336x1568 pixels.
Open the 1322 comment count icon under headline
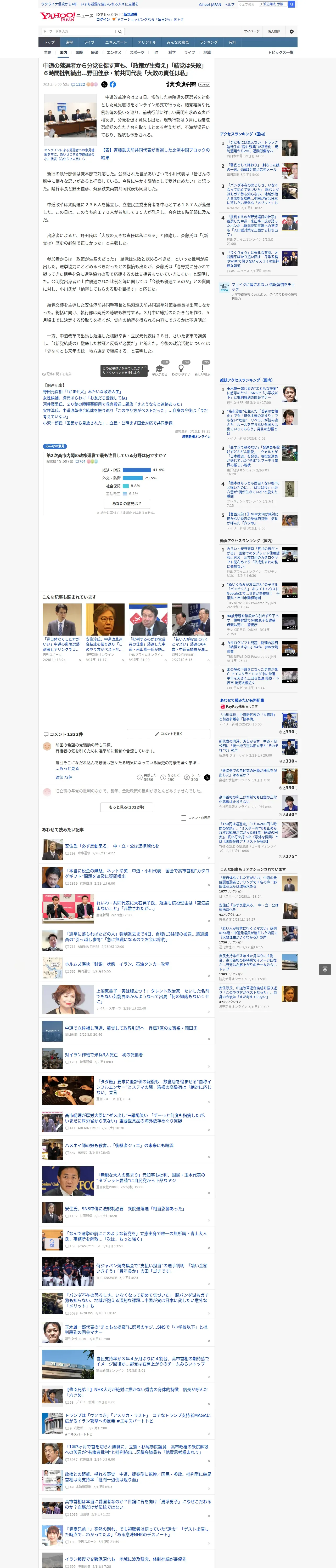(78, 85)
